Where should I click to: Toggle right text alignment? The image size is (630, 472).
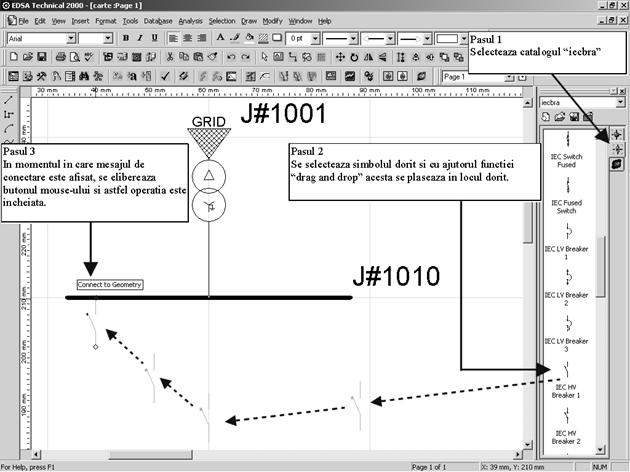coord(200,38)
